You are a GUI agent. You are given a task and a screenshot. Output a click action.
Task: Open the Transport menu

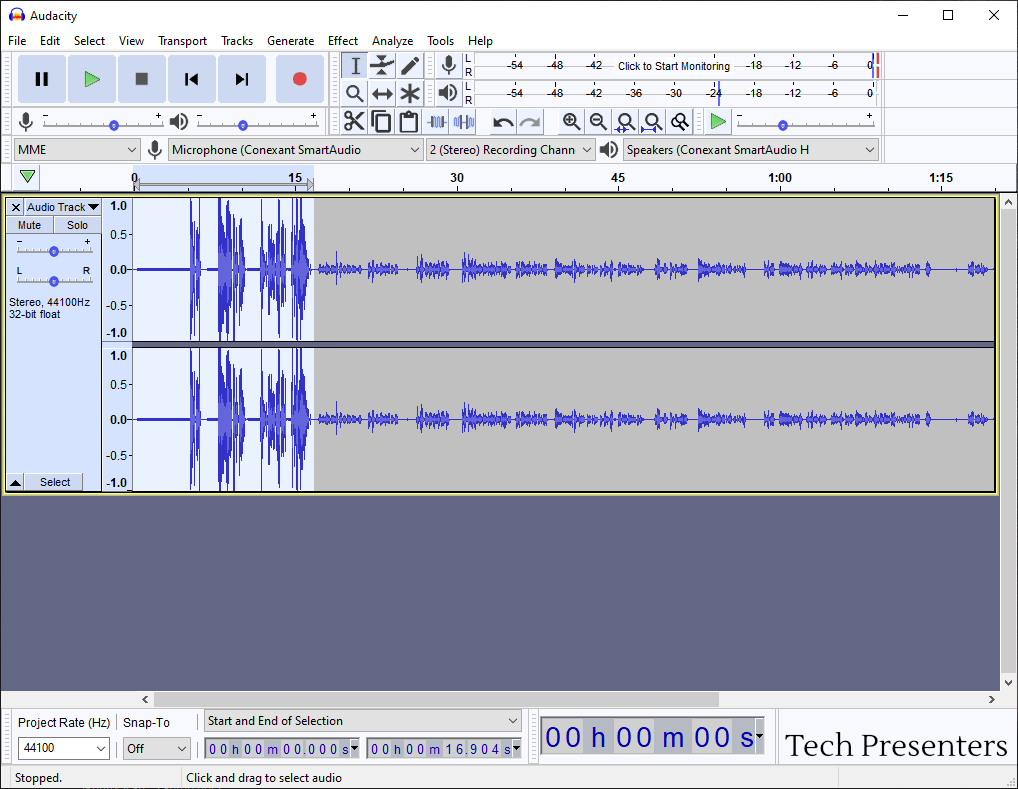tap(182, 41)
